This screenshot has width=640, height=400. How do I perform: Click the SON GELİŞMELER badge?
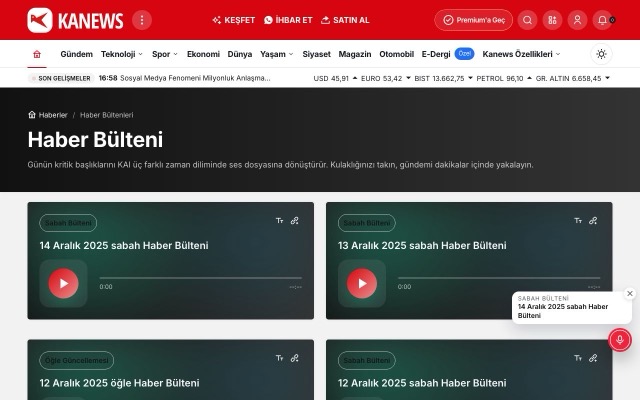click(61, 78)
